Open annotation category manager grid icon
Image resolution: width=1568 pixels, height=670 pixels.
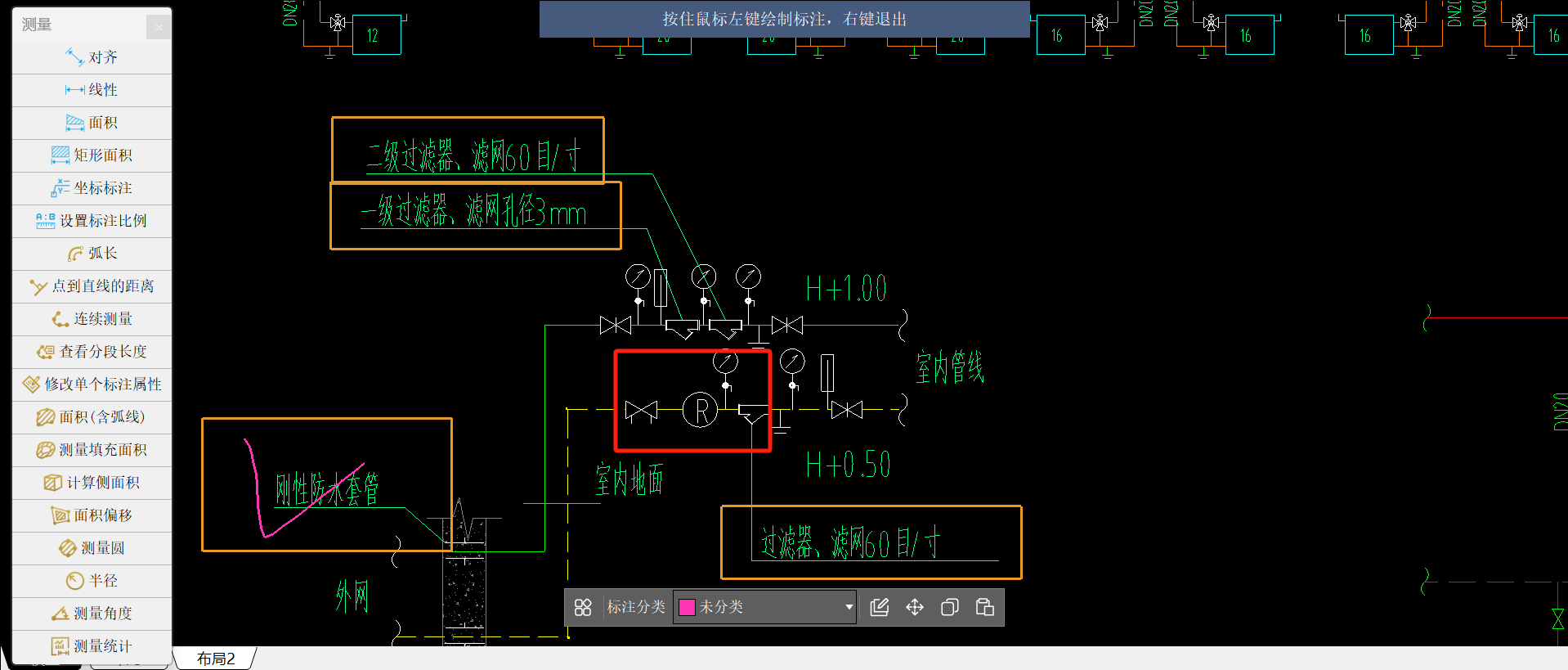click(583, 607)
